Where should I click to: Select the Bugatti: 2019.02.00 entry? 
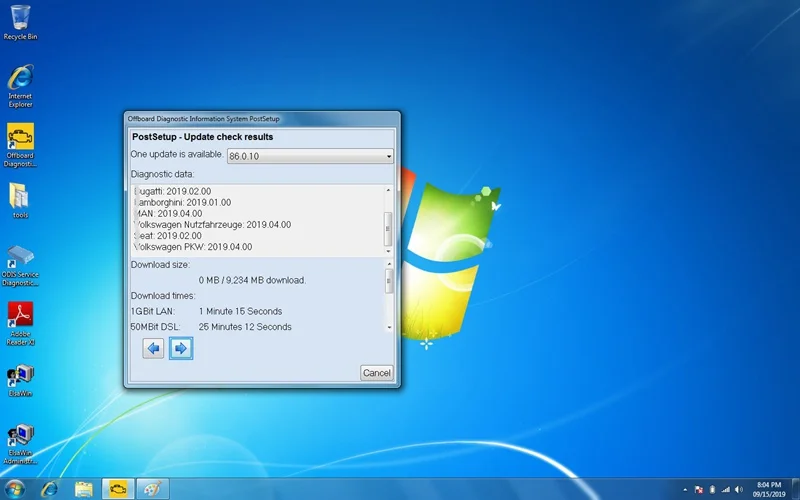tap(172, 191)
